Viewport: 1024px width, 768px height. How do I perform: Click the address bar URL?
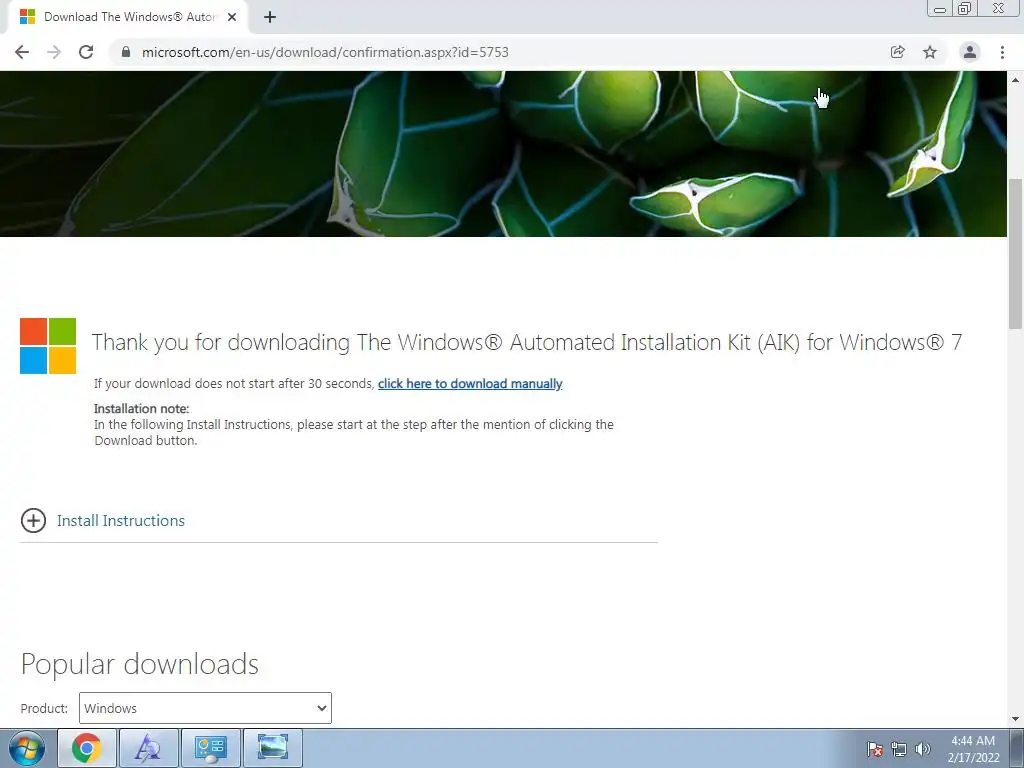click(325, 52)
